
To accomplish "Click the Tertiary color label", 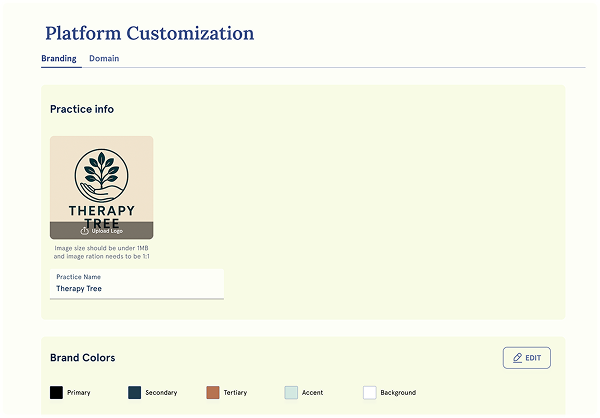I will [235, 393].
